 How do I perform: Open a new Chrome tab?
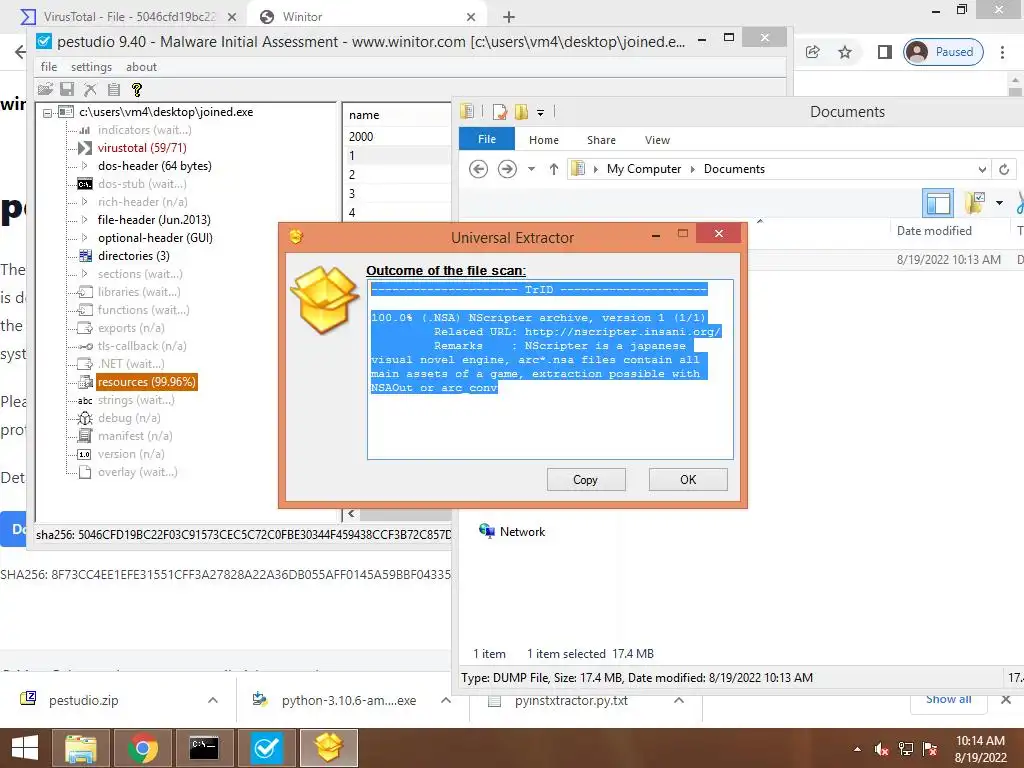coord(509,17)
